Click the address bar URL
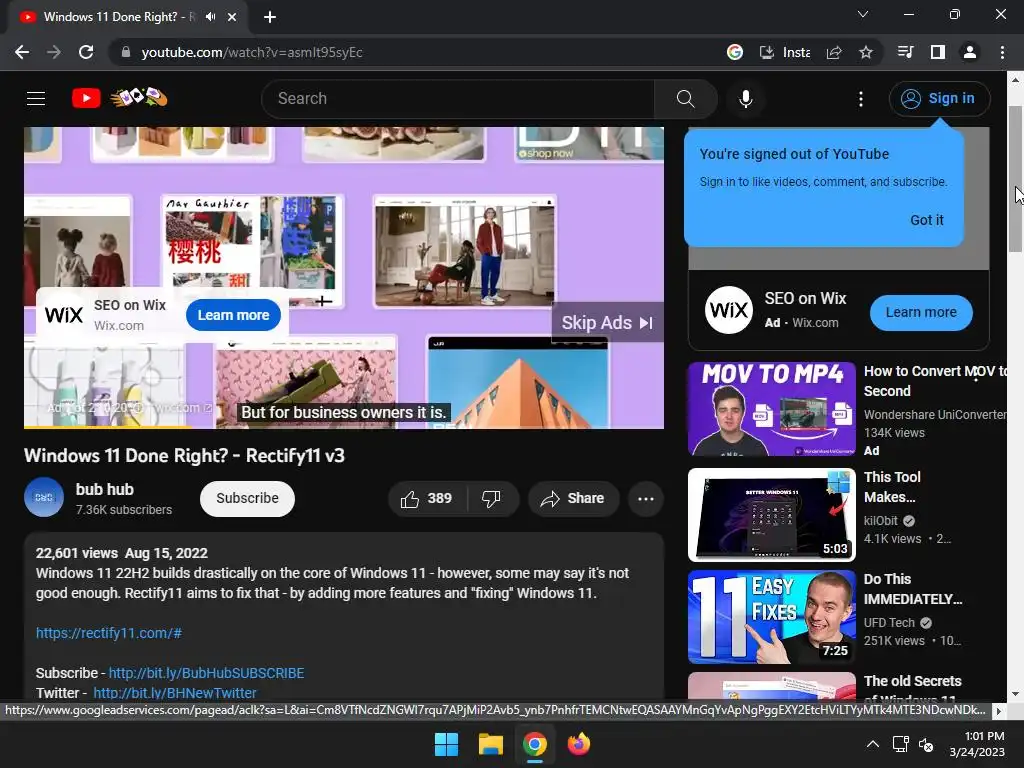Screen dimensions: 1024x768 [x=252, y=52]
